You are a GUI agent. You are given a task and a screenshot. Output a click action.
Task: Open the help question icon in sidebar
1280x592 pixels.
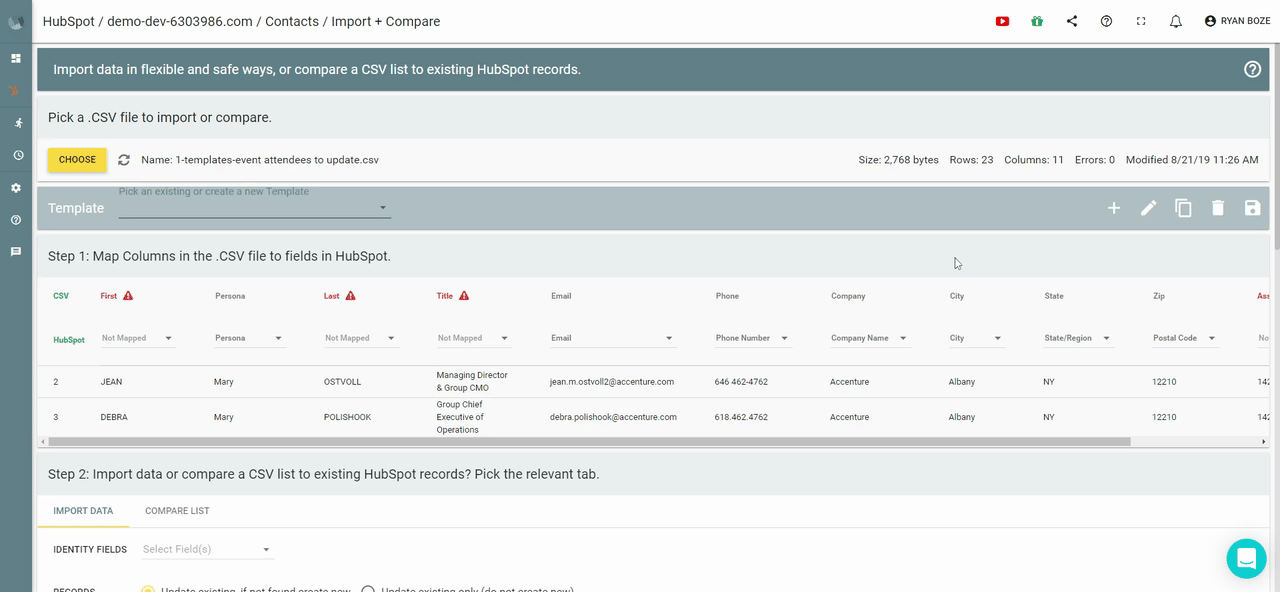(16, 220)
